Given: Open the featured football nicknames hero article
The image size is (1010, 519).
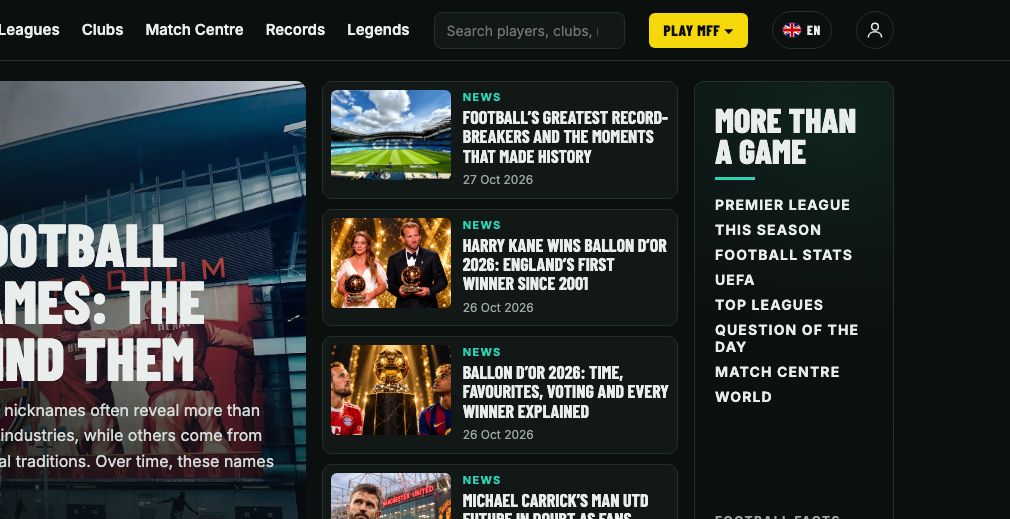Looking at the screenshot, I should click(x=153, y=300).
